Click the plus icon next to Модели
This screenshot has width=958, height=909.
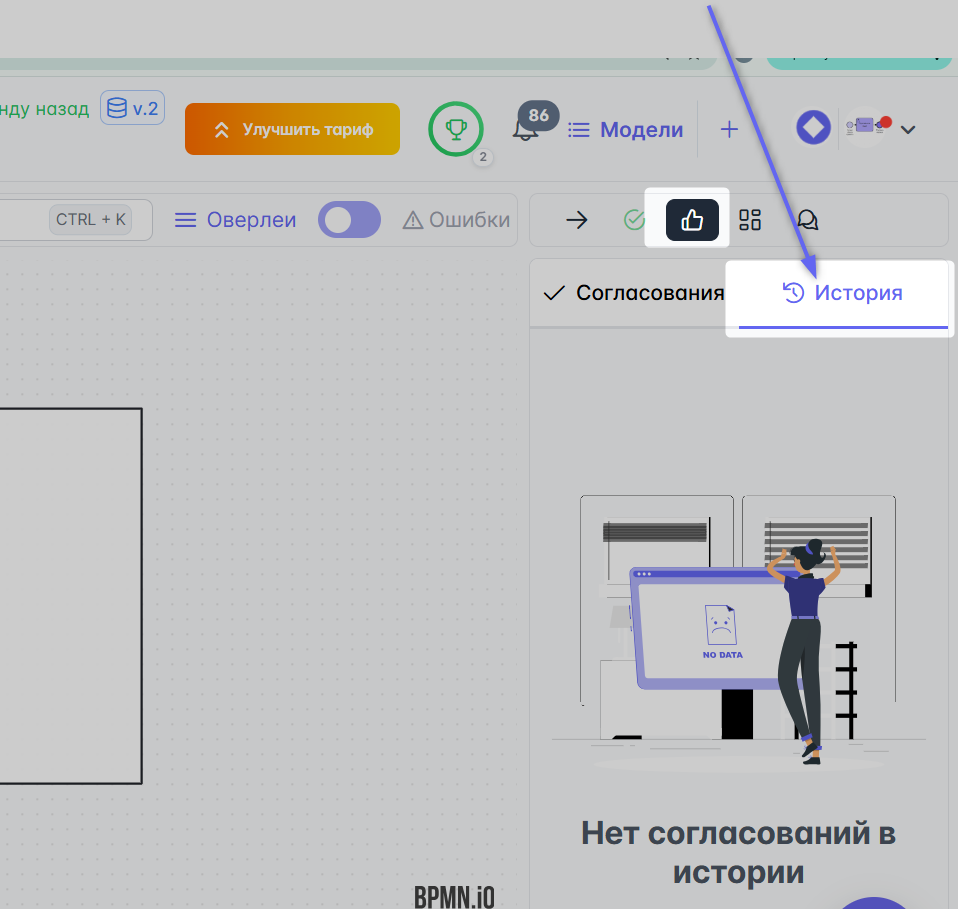(729, 129)
